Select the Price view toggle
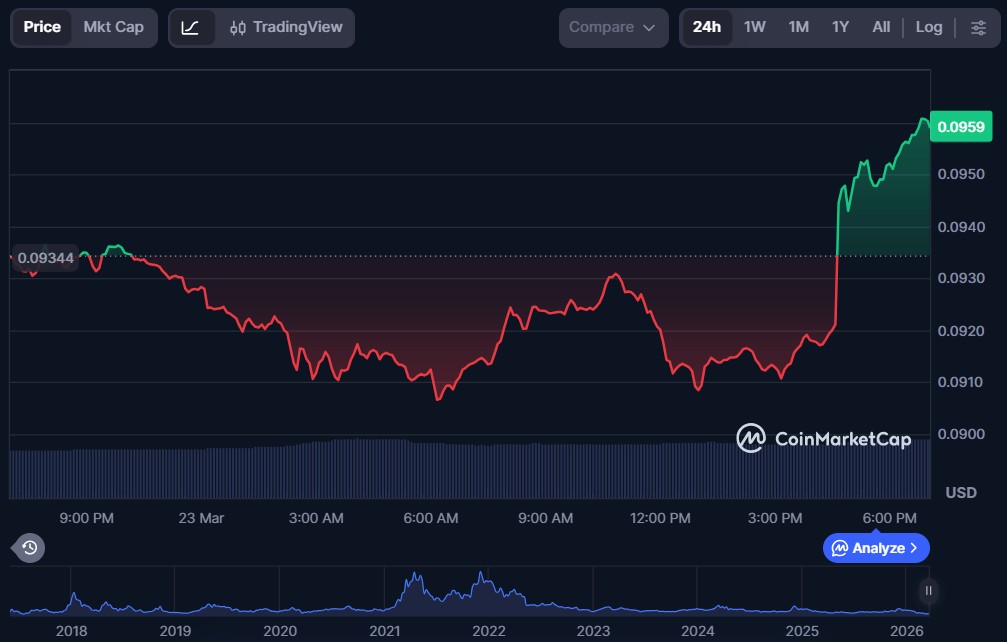 [42, 27]
